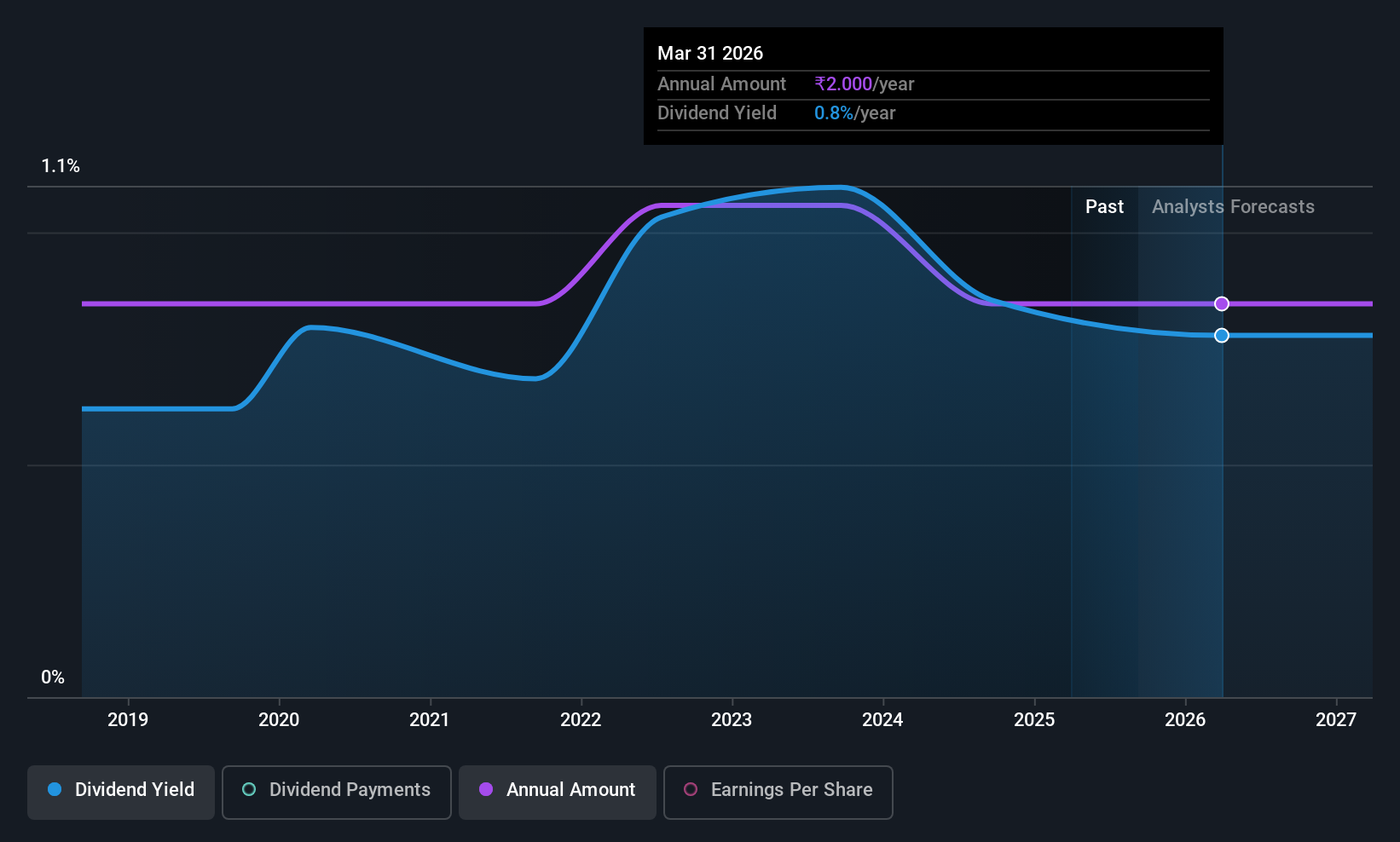Click the 2020 x-axis label
The width and height of the screenshot is (1400, 842).
tap(279, 720)
